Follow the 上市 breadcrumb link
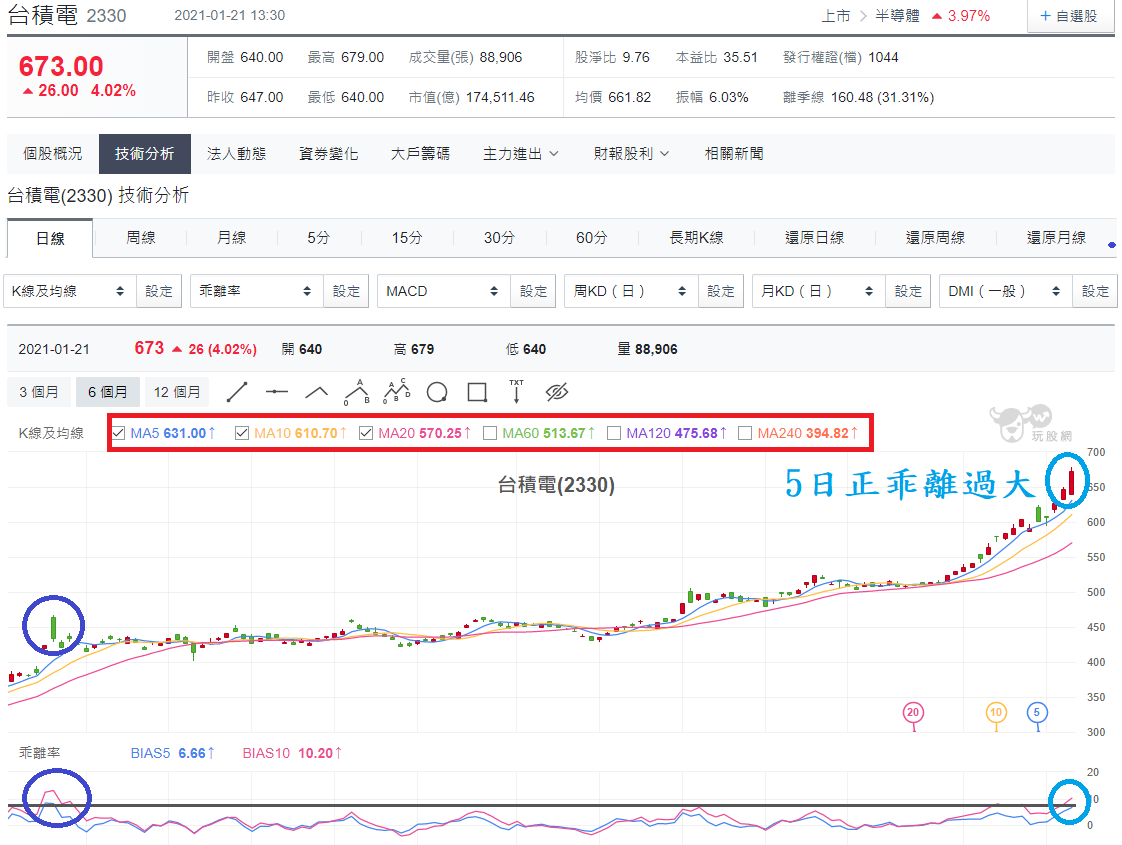 (835, 16)
